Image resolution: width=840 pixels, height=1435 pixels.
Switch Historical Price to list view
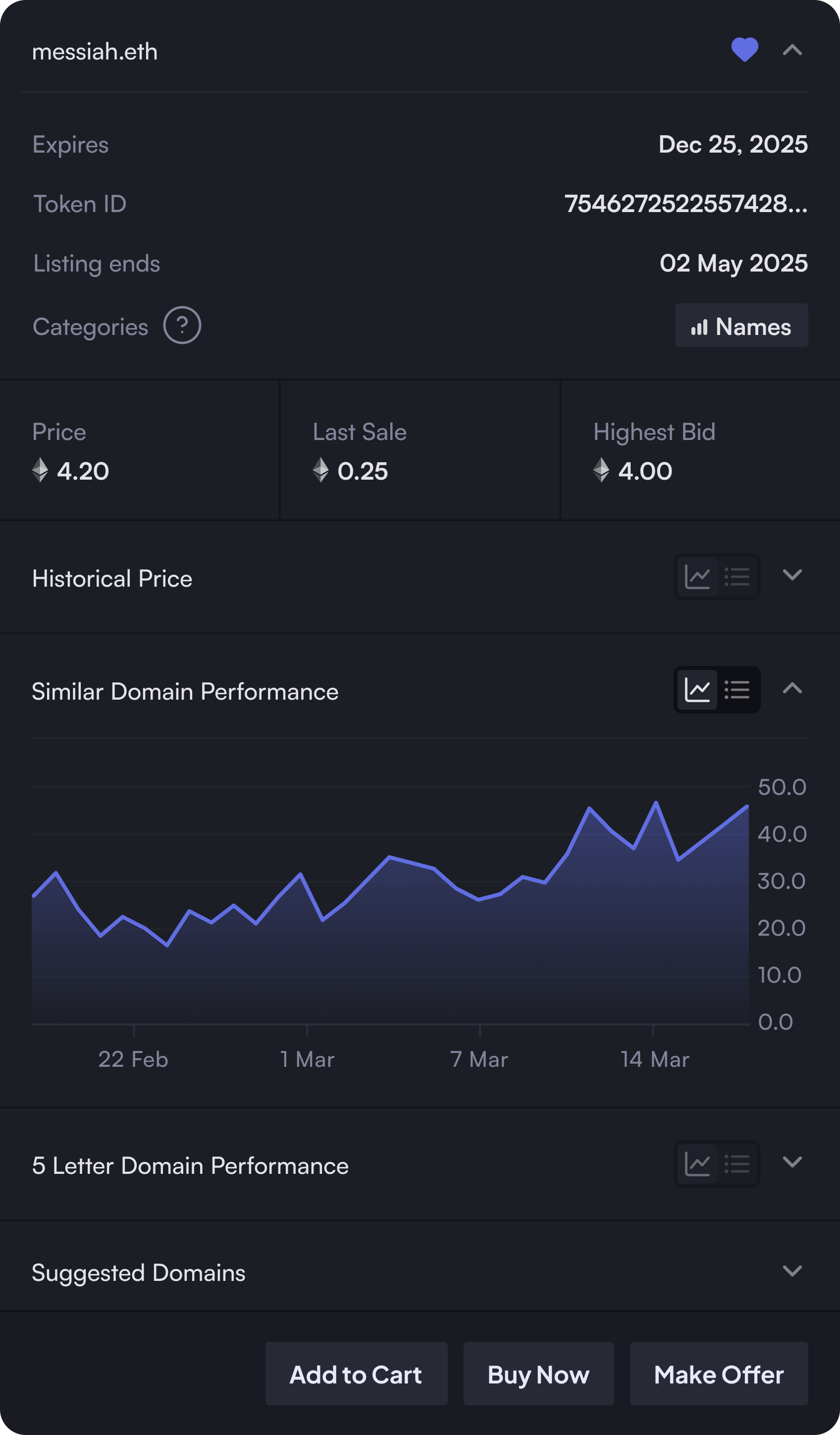point(737,577)
